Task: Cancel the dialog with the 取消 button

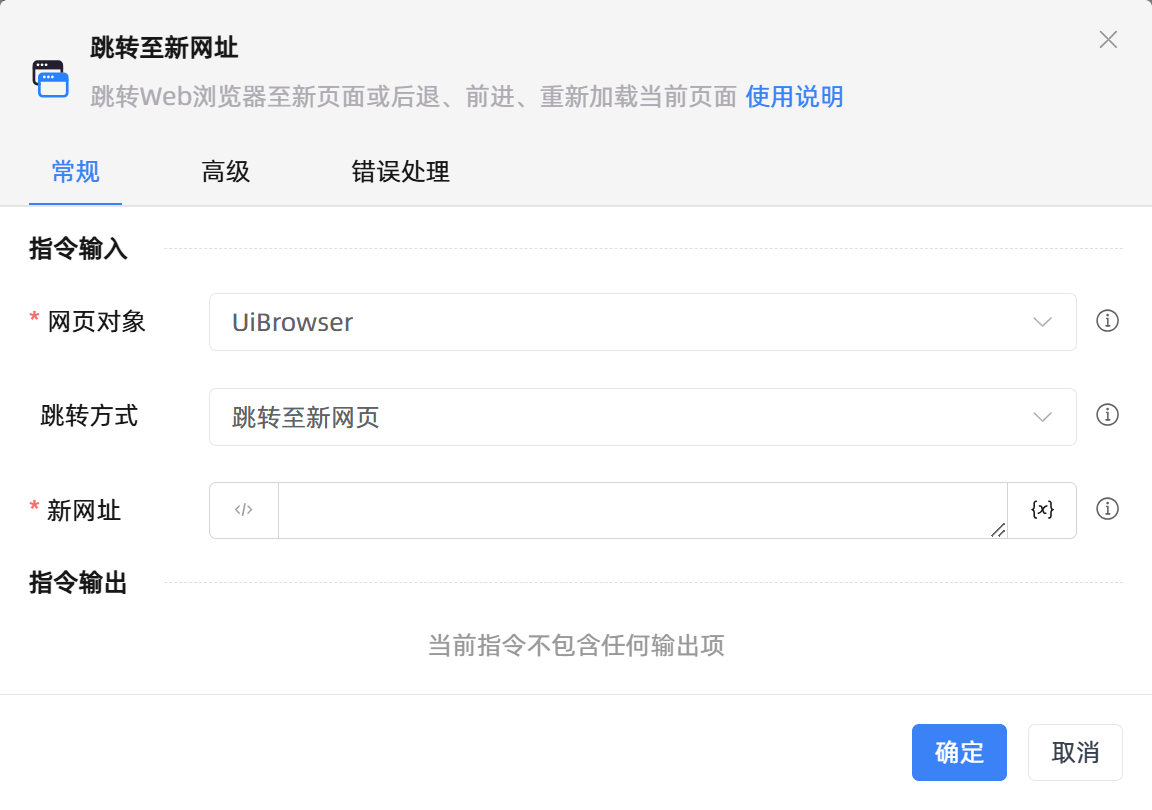Action: pyautogui.click(x=1075, y=752)
